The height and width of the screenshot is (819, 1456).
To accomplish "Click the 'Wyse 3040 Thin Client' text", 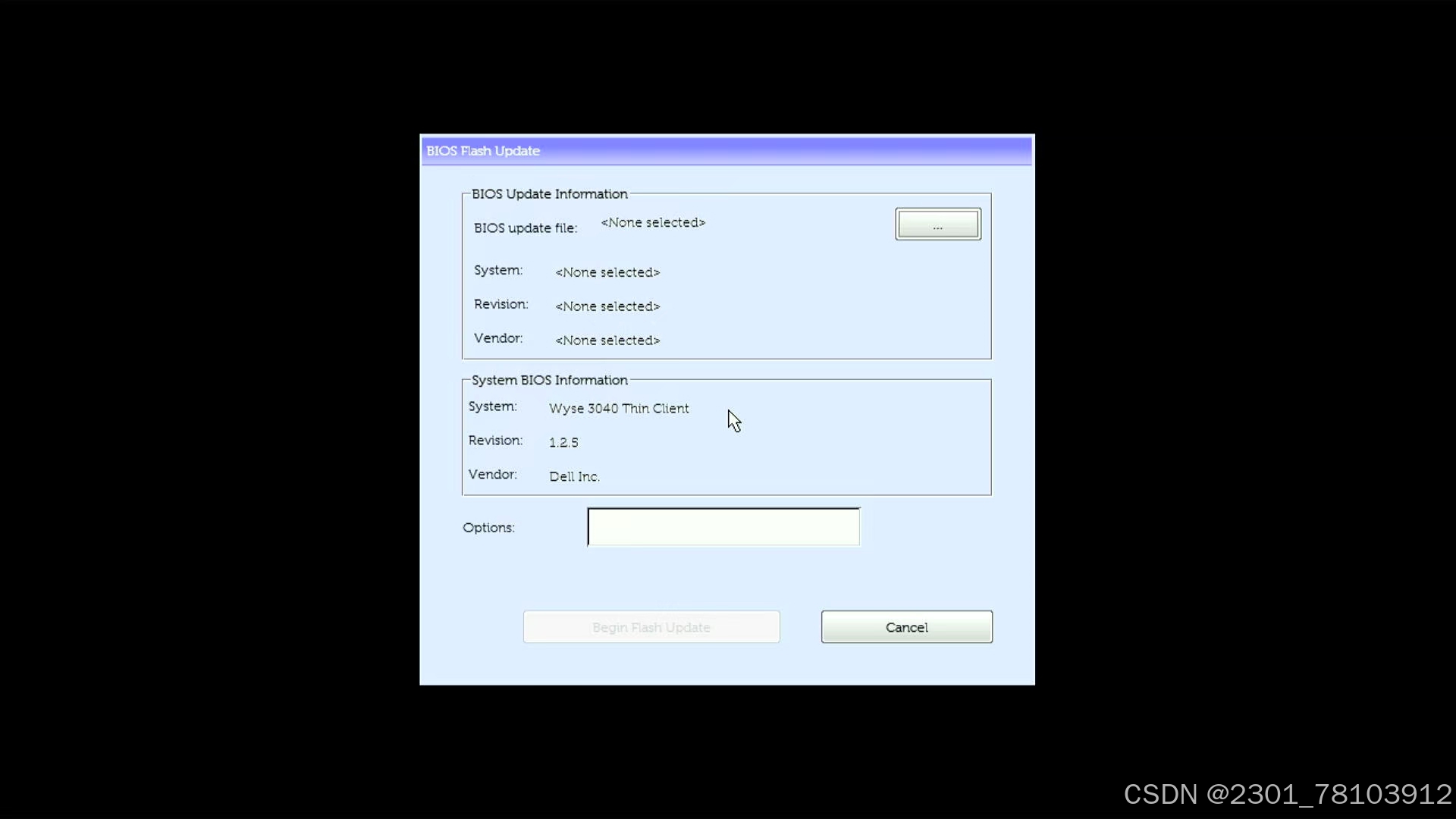I will (x=618, y=409).
